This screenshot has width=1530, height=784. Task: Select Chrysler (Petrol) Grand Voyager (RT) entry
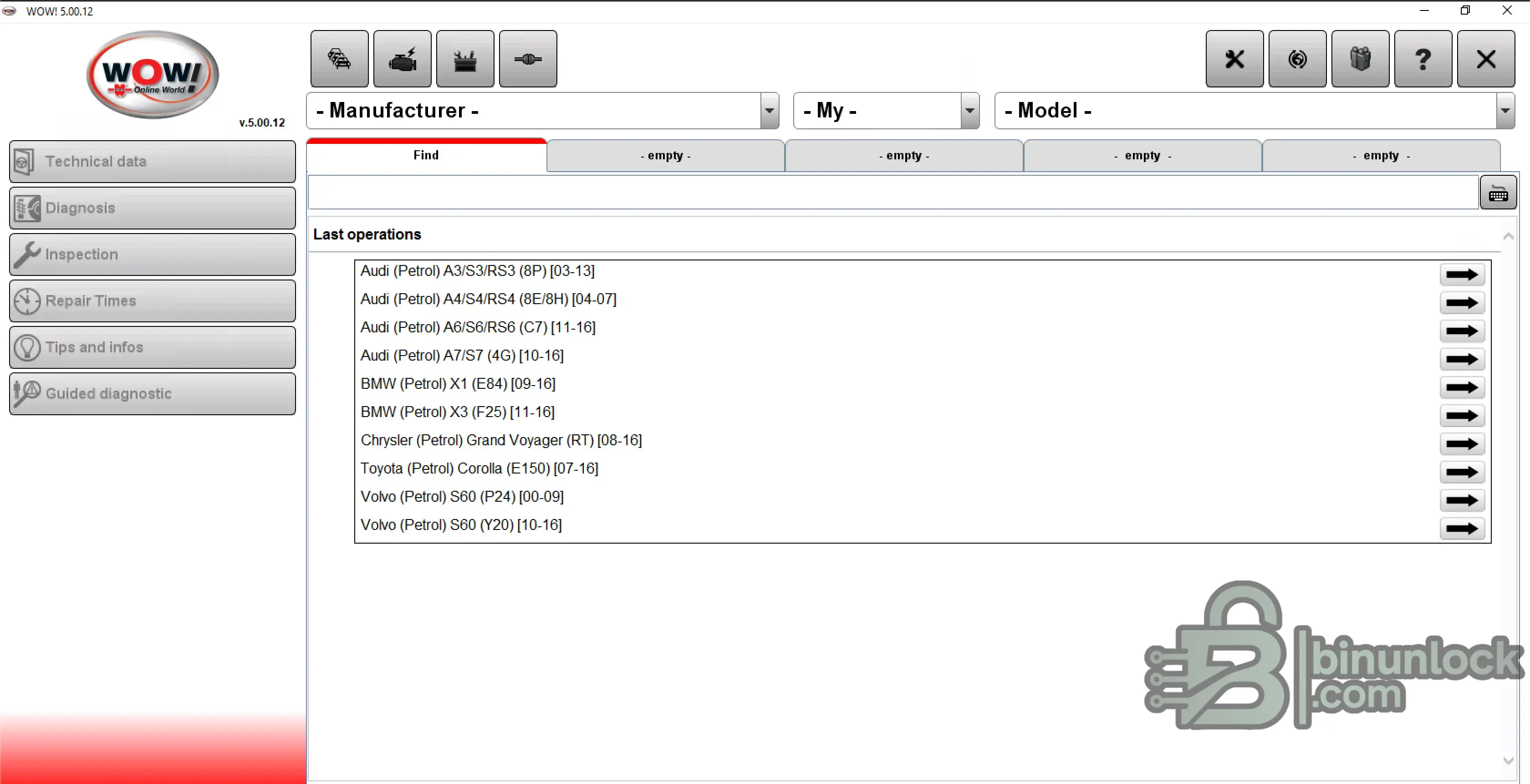[501, 440]
